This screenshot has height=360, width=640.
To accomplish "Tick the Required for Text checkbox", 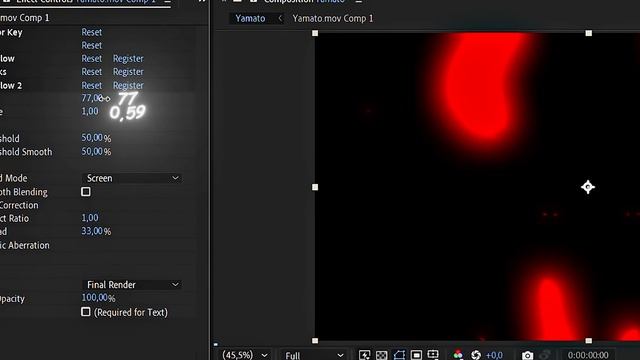I will point(86,312).
